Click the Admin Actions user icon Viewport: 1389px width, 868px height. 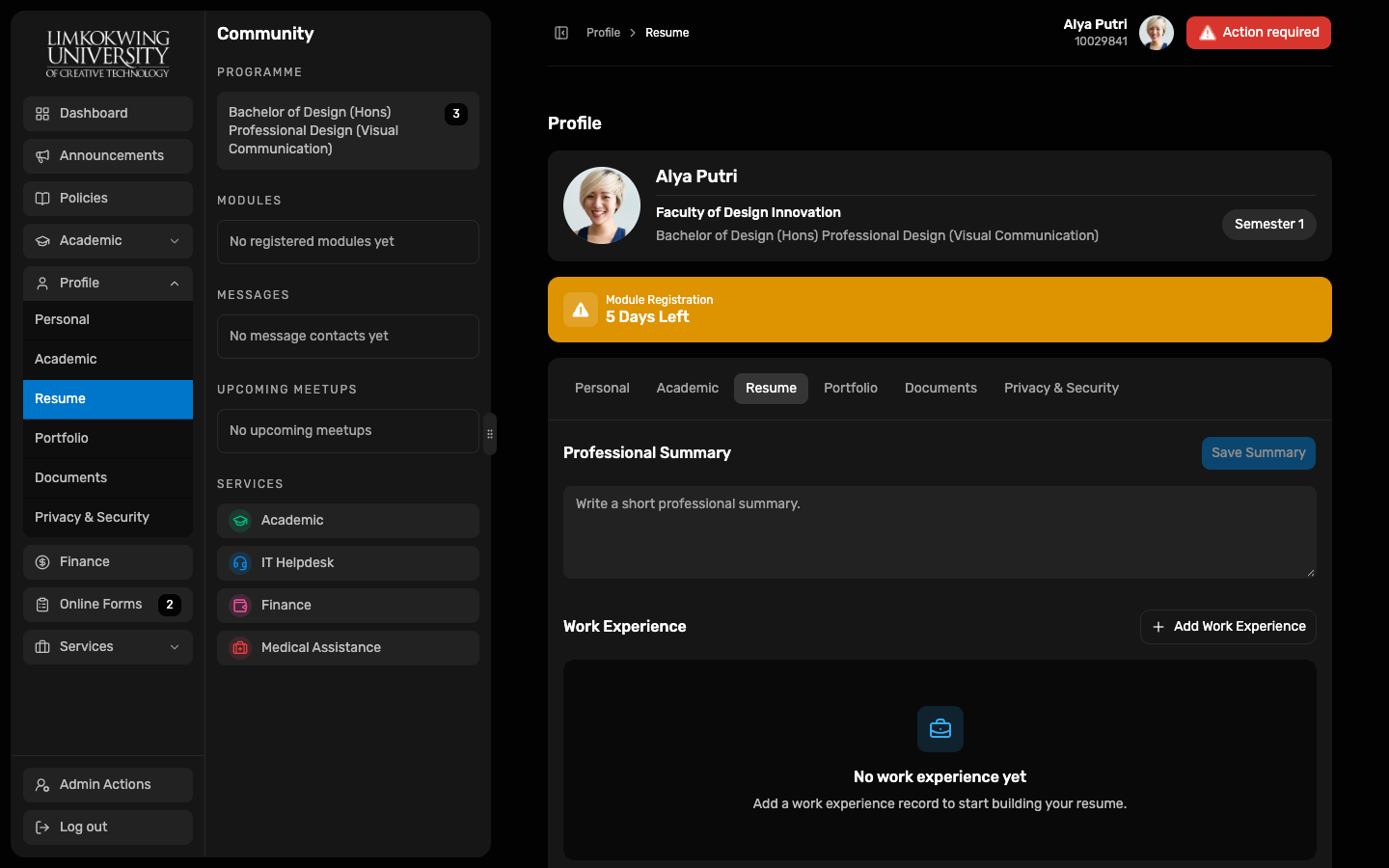click(x=42, y=785)
